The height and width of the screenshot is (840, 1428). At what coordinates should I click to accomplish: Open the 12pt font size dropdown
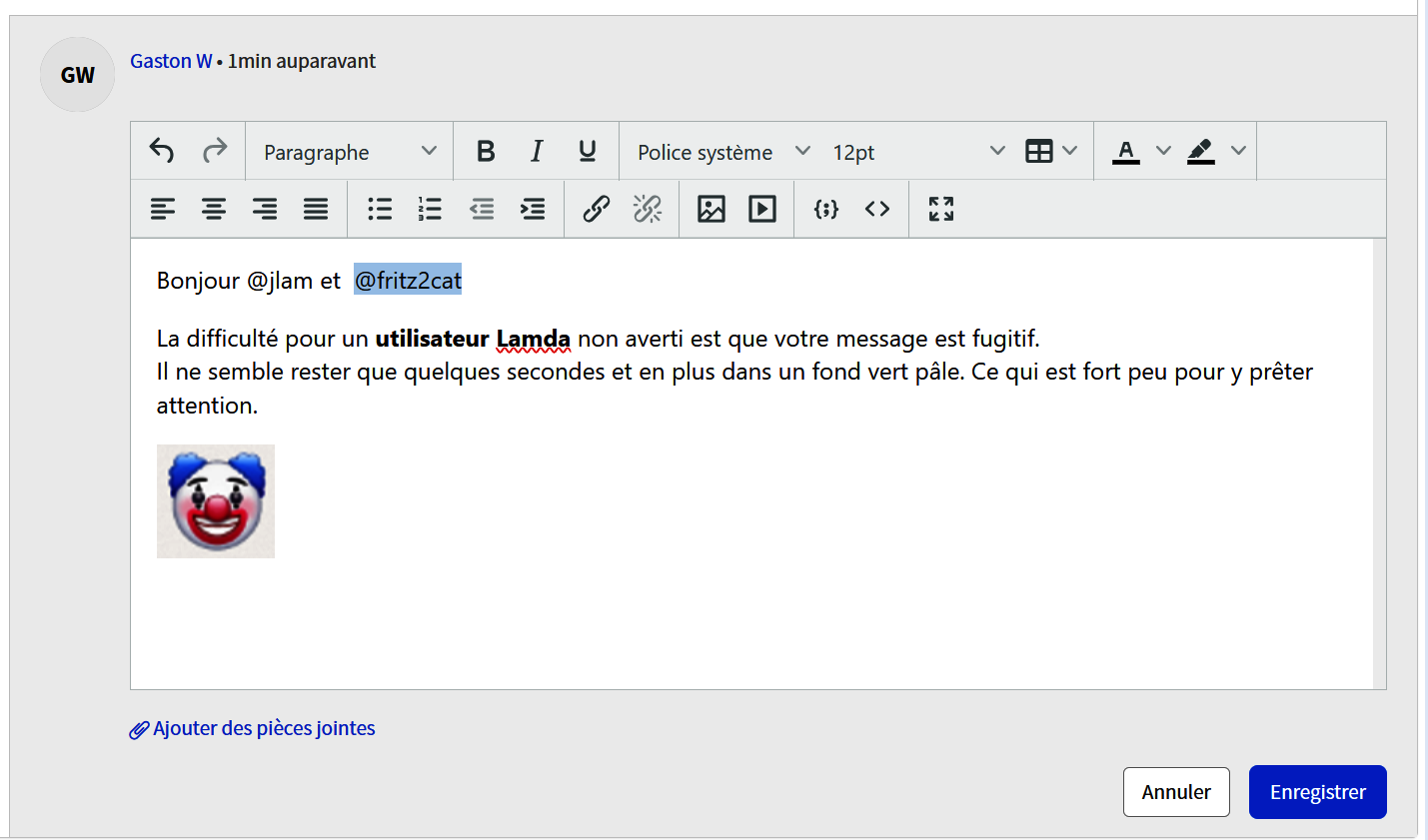(917, 152)
